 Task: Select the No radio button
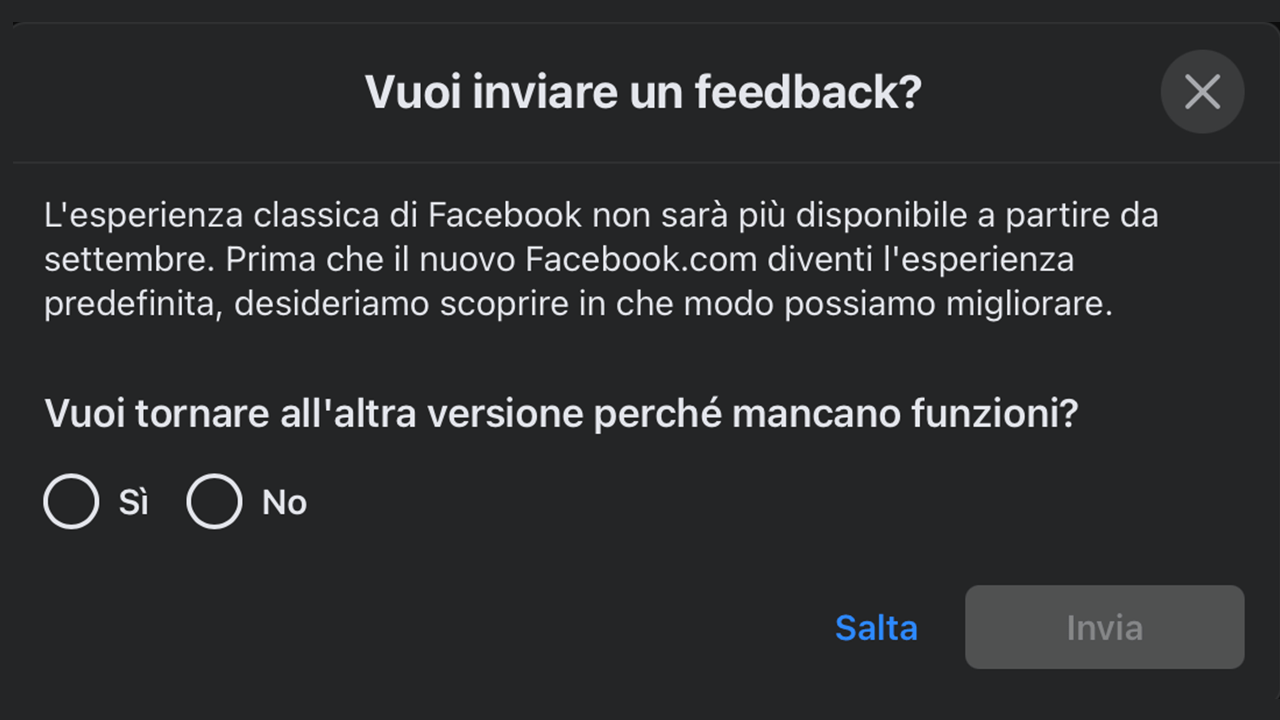[x=214, y=501]
